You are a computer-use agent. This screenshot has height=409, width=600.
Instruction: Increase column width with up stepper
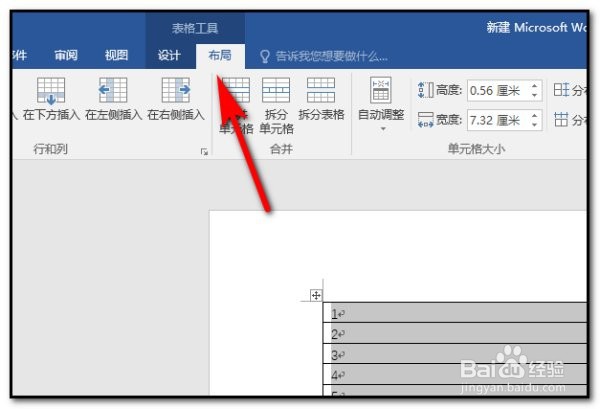pyautogui.click(x=535, y=116)
